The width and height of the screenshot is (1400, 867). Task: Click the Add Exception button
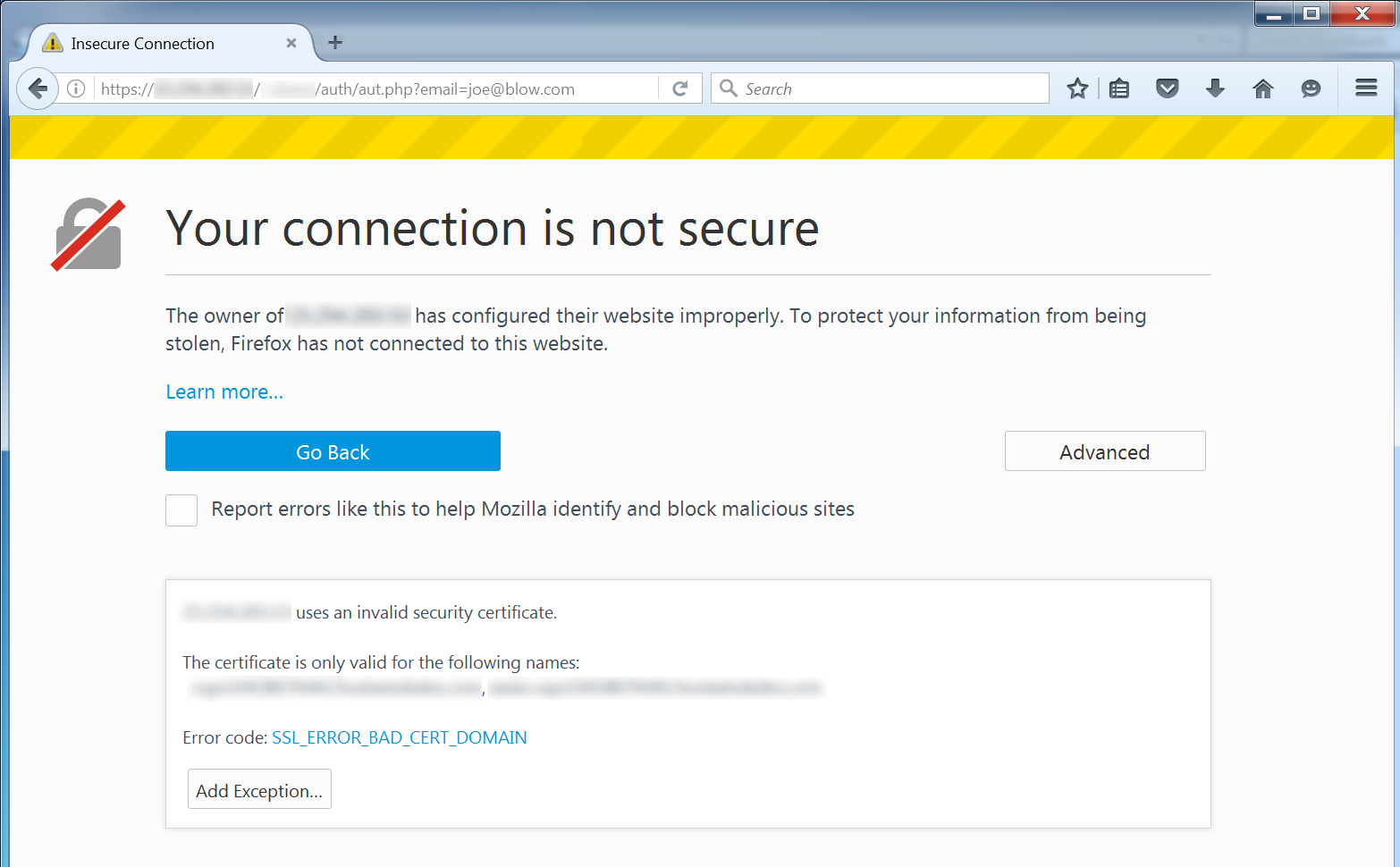(259, 789)
